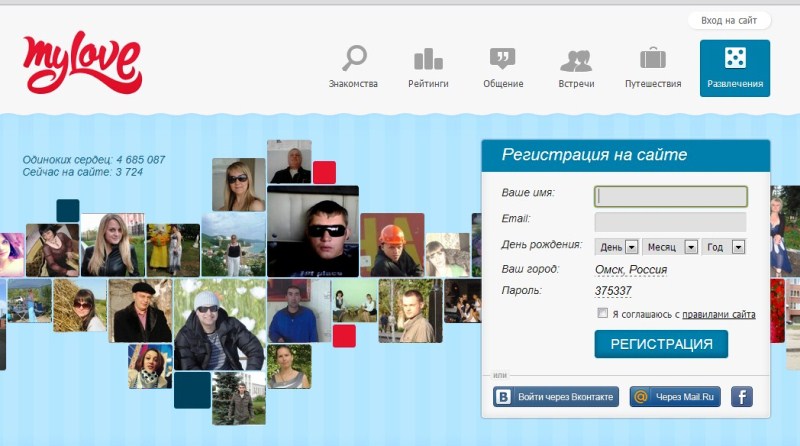Change city Омск, Россия link
Image resolution: width=800 pixels, height=446 pixels.
tap(630, 270)
